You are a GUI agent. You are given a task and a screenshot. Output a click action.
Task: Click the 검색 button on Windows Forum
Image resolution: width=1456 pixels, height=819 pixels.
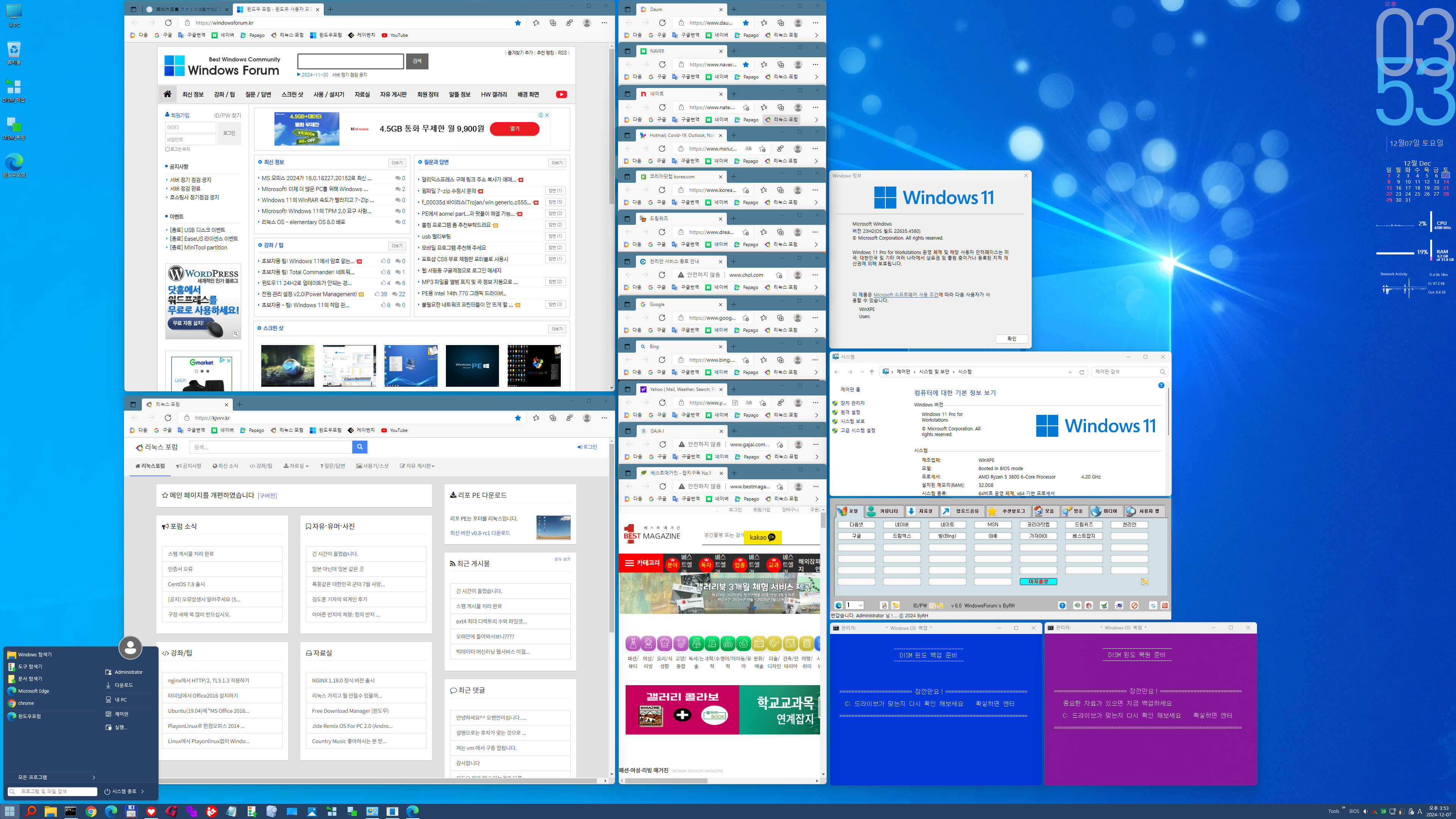tap(417, 61)
